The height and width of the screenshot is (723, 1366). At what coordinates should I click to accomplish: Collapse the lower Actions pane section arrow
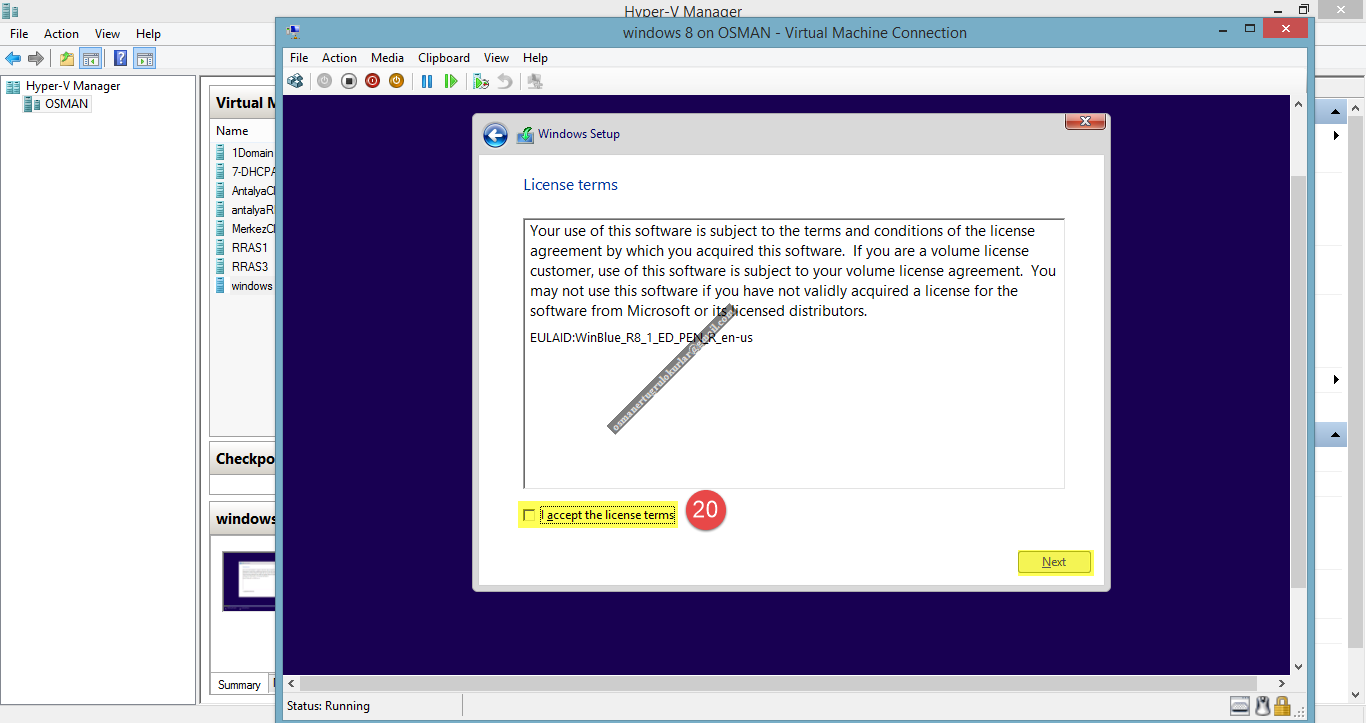pyautogui.click(x=1336, y=436)
